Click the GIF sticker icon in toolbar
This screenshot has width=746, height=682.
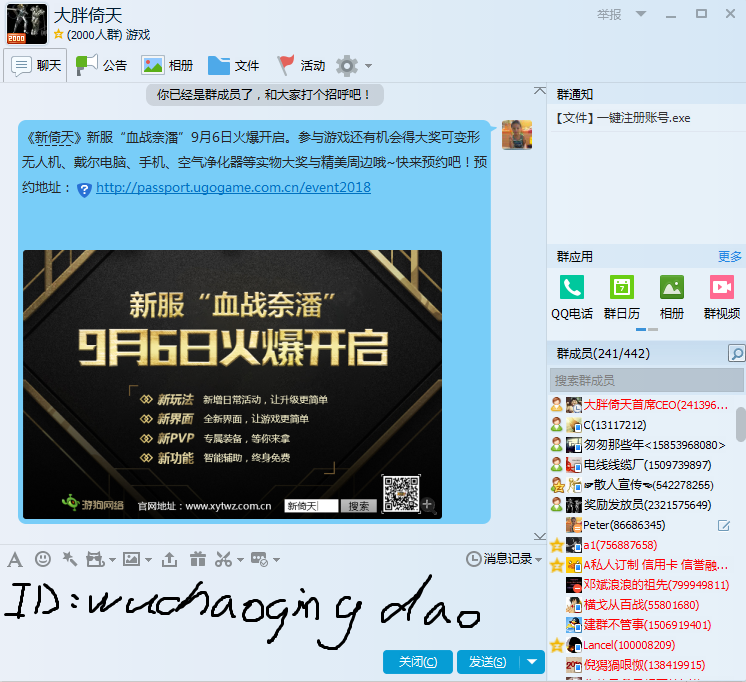coord(95,559)
